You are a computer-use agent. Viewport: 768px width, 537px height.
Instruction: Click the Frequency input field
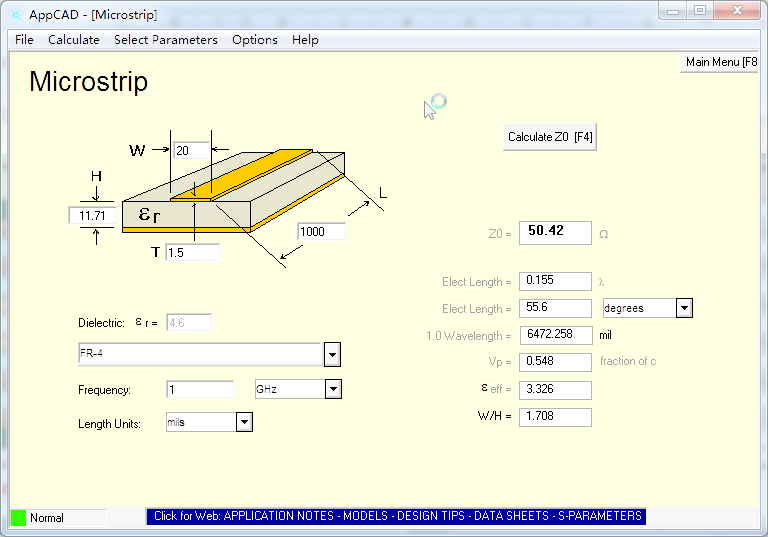[x=200, y=390]
